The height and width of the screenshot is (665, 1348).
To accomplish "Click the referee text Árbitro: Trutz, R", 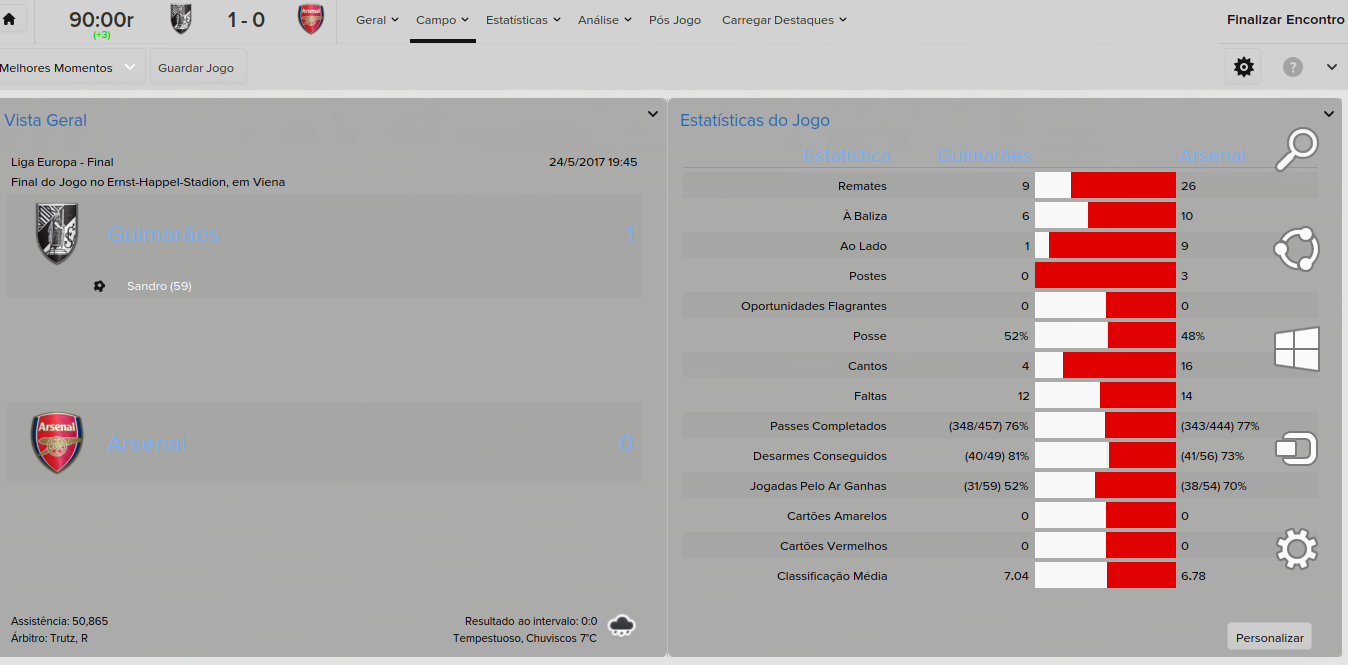I will coord(50,638).
